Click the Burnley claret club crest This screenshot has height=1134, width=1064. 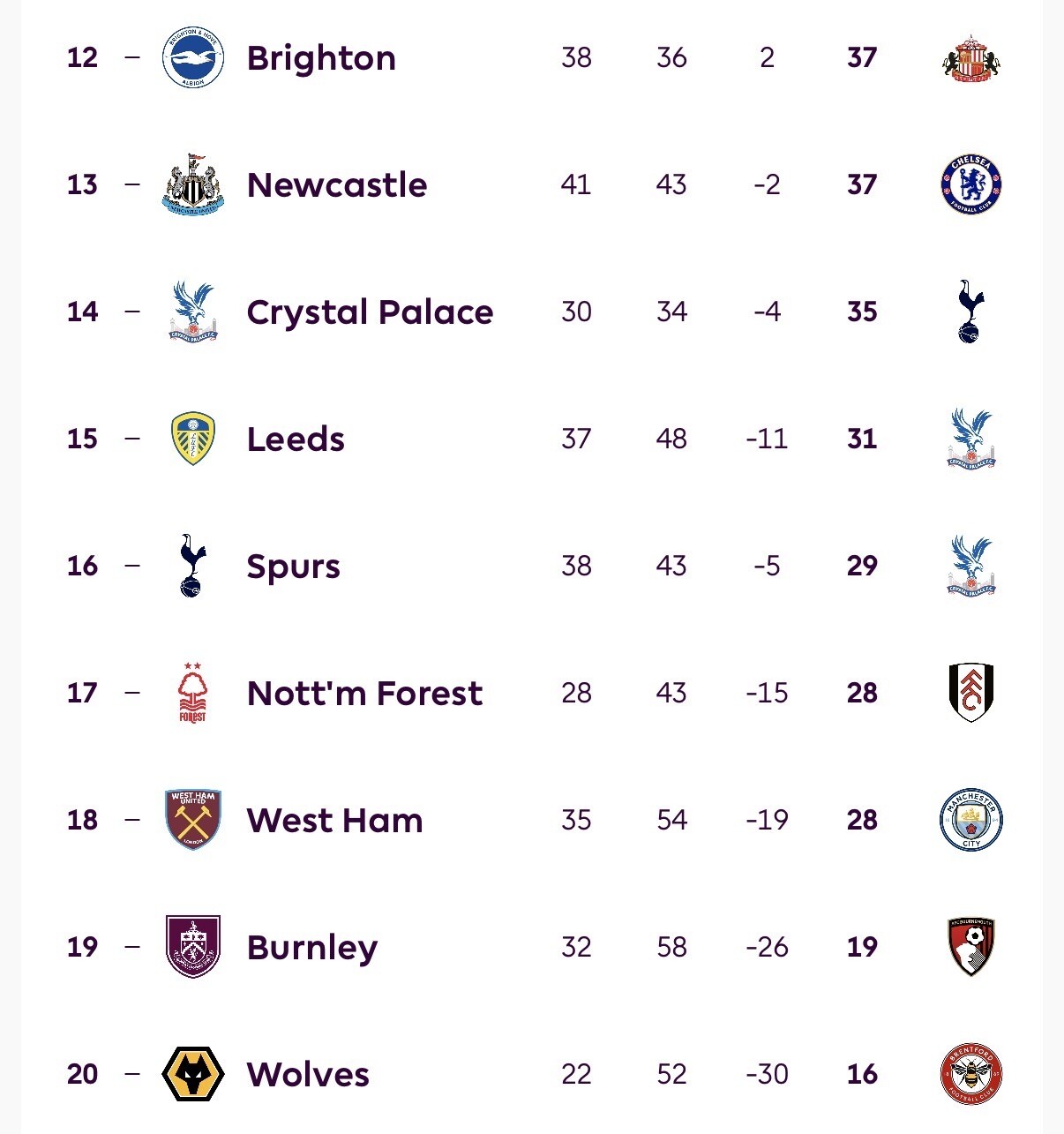click(x=193, y=947)
